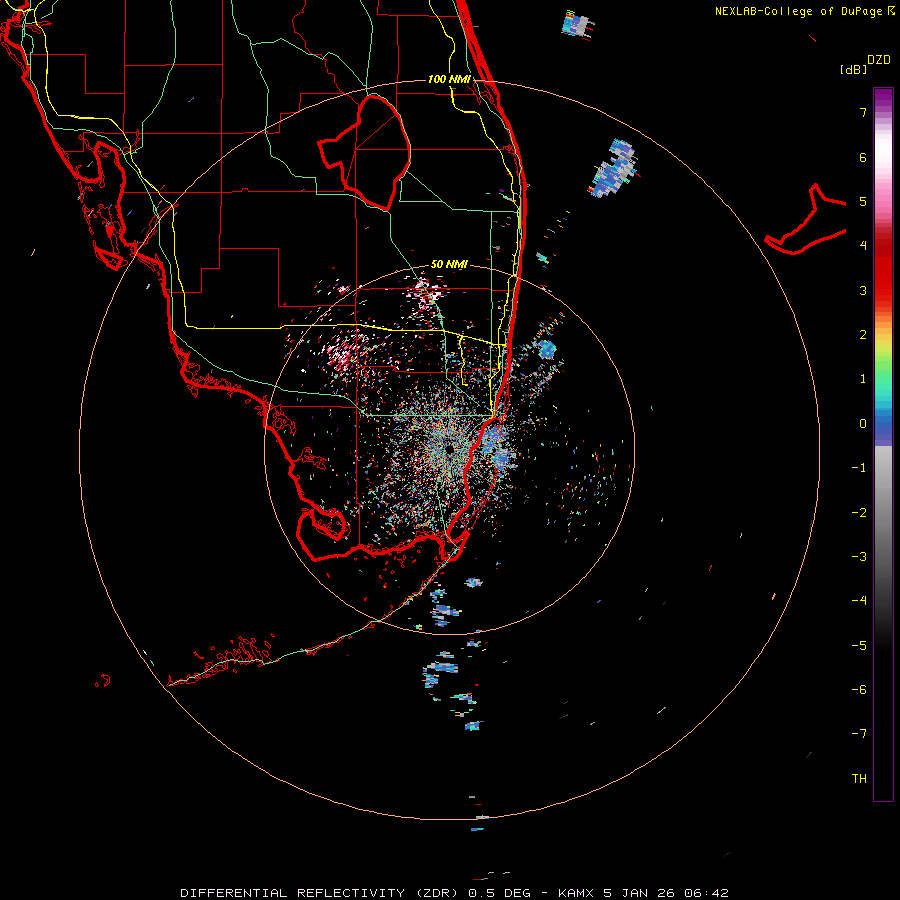900x900 pixels.
Task: Click the 2 value on color scale
Action: 863,335
